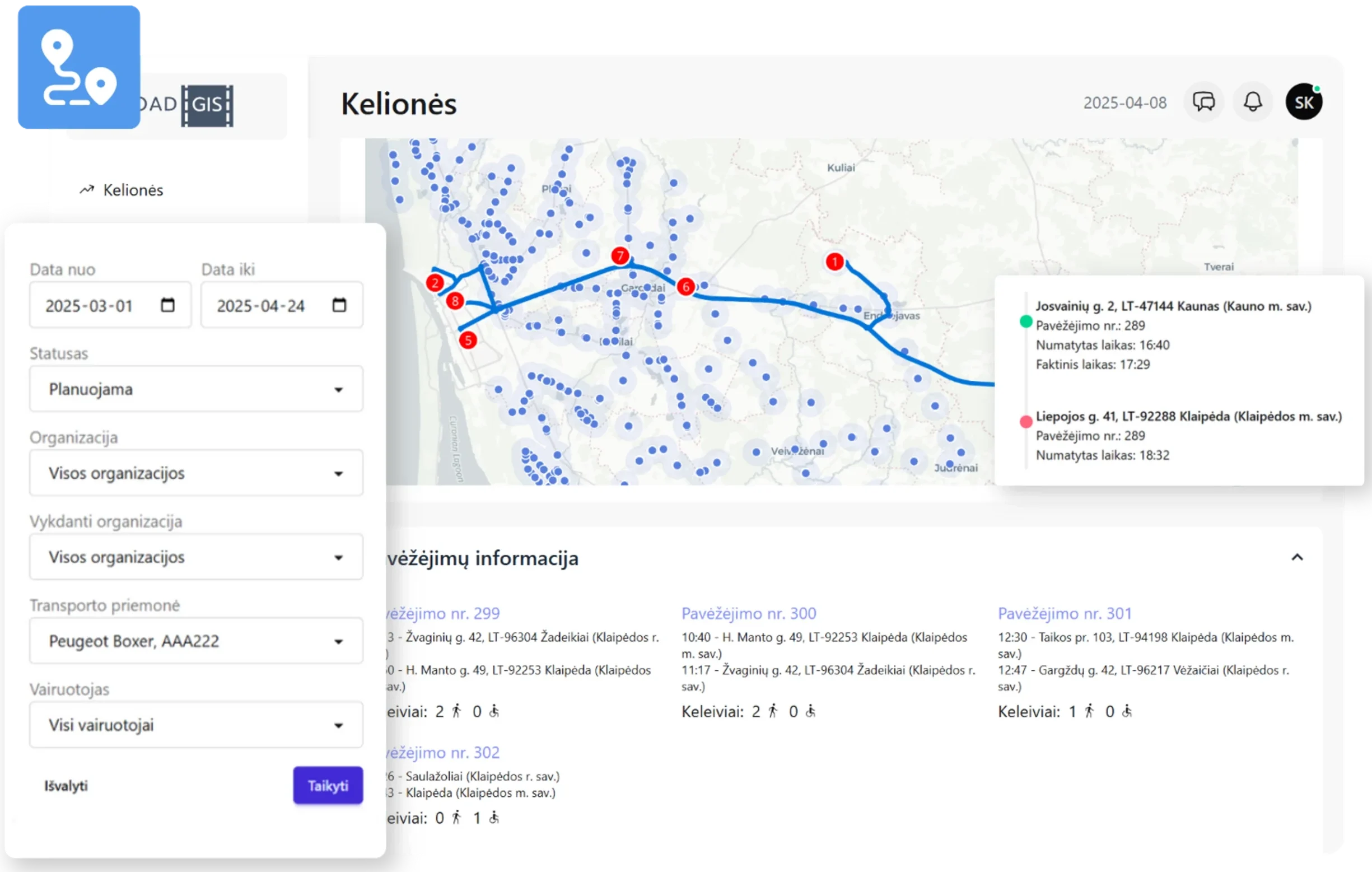The height and width of the screenshot is (872, 1372).
Task: Click the Kelionės page heading
Action: pos(399,104)
